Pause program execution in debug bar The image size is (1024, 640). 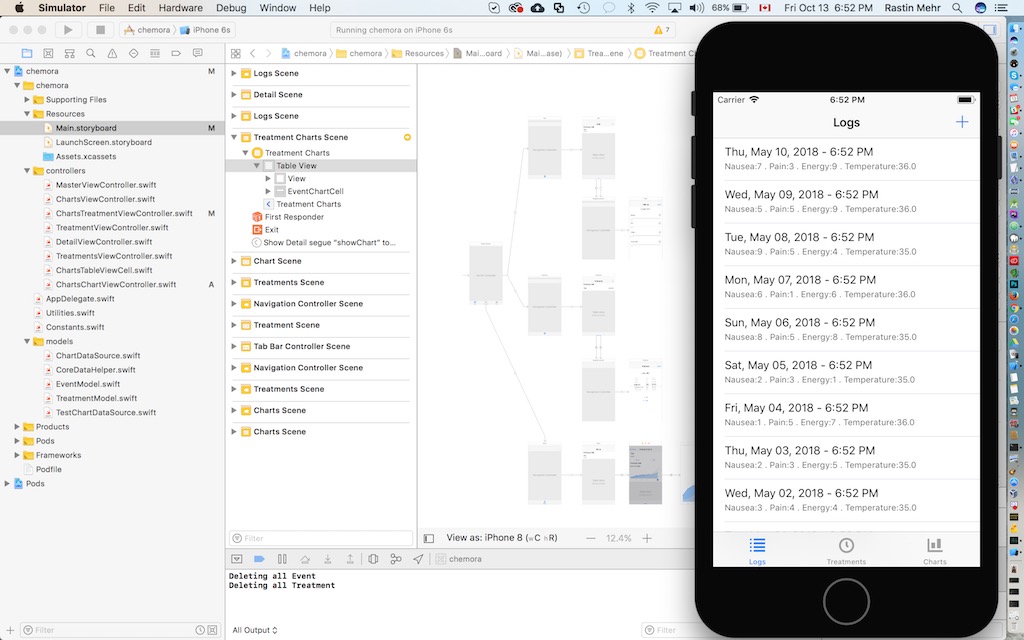point(282,559)
